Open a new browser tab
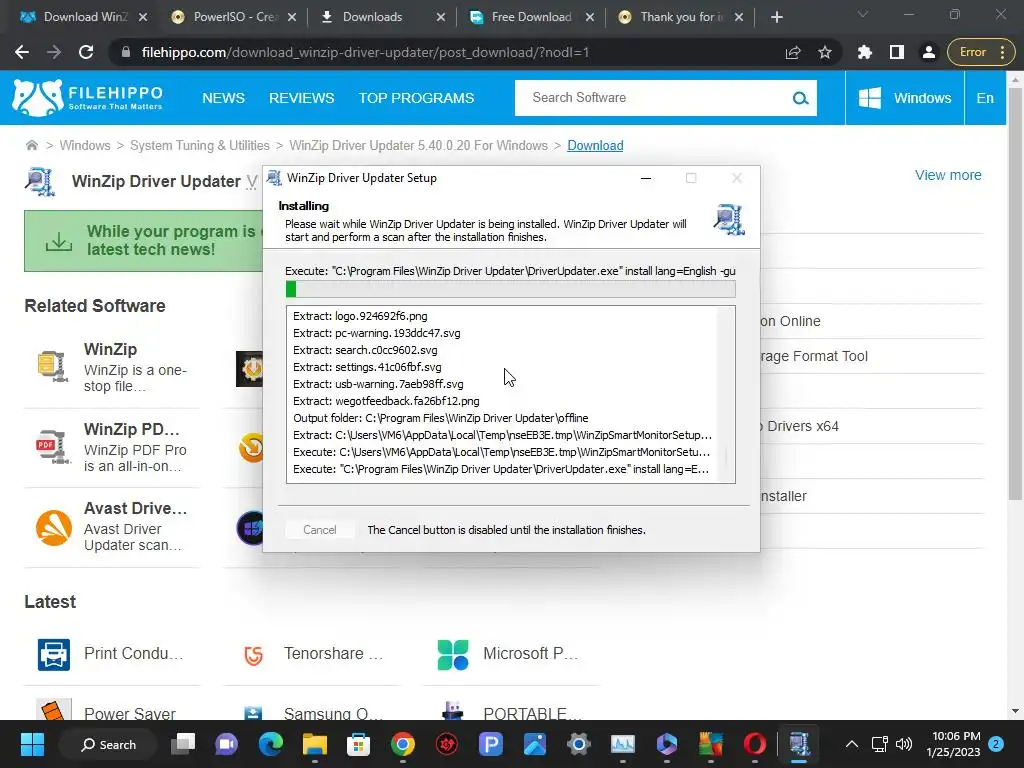The image size is (1024, 768). pyautogui.click(x=776, y=17)
